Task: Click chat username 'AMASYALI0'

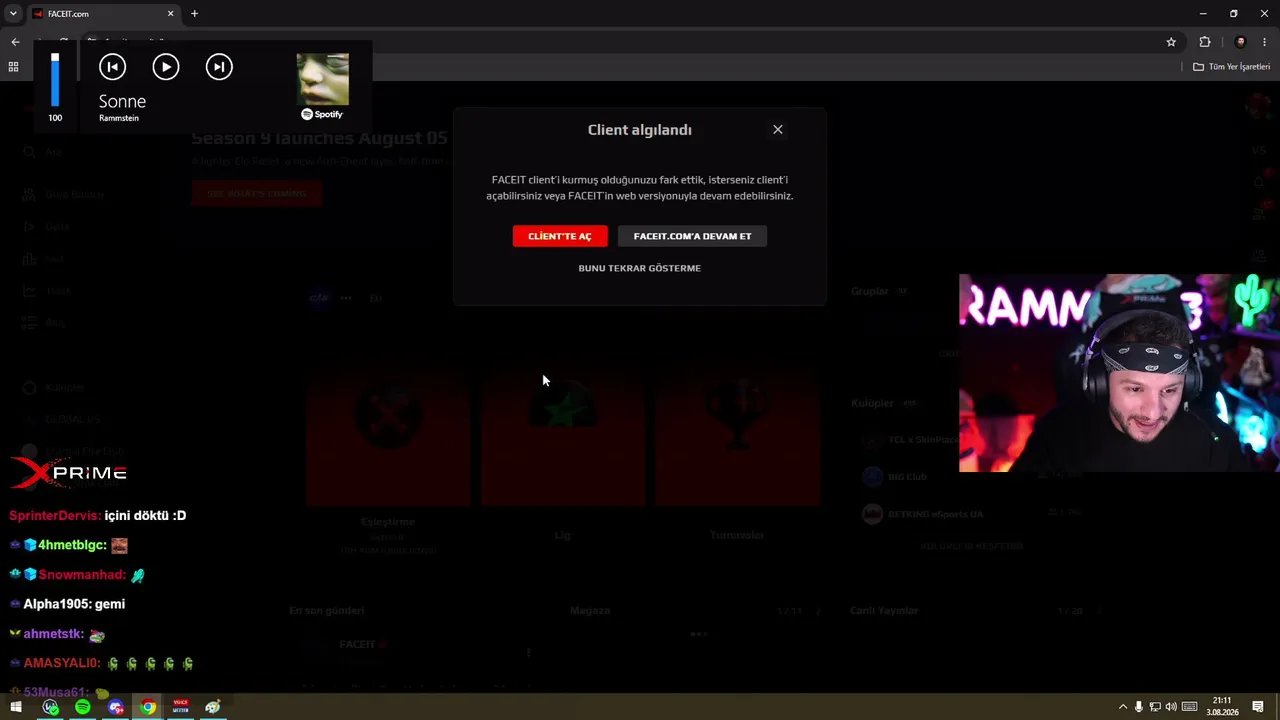Action: pos(62,663)
